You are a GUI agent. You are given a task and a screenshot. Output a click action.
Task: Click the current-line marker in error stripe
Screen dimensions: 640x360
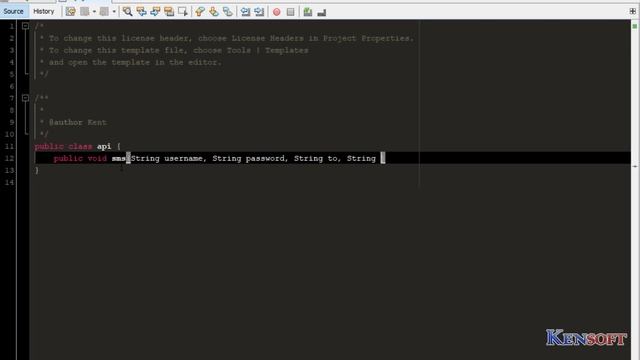635,167
